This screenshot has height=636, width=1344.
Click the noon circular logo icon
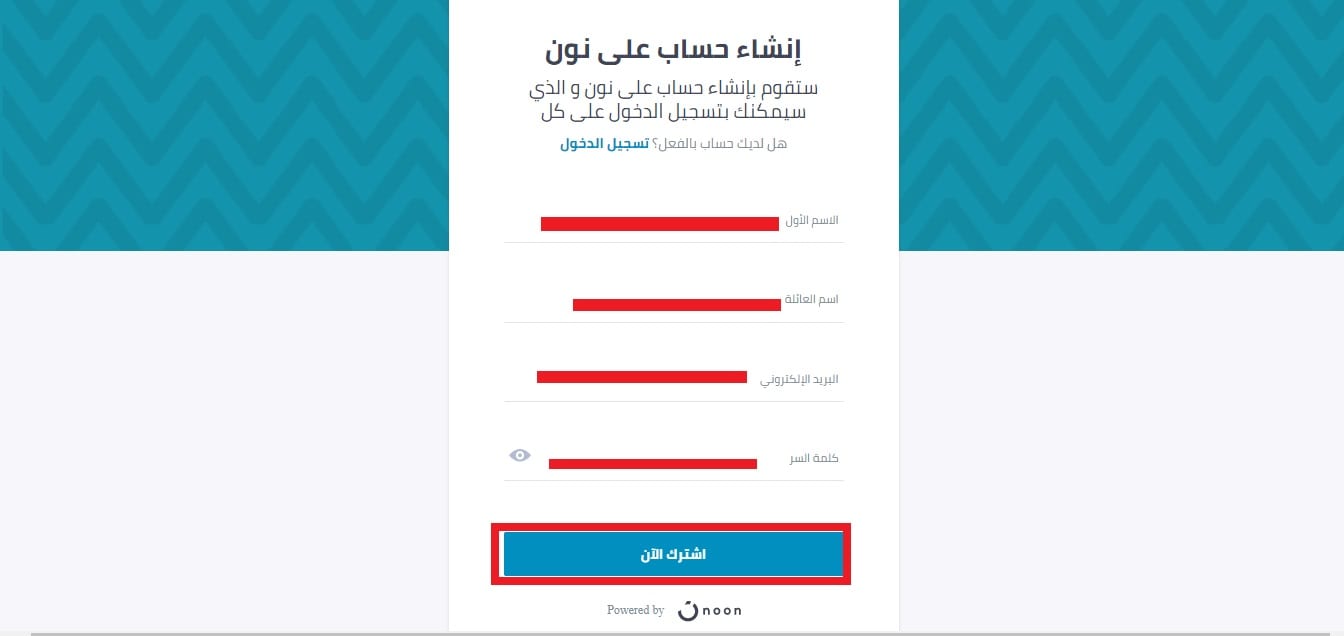pos(687,610)
